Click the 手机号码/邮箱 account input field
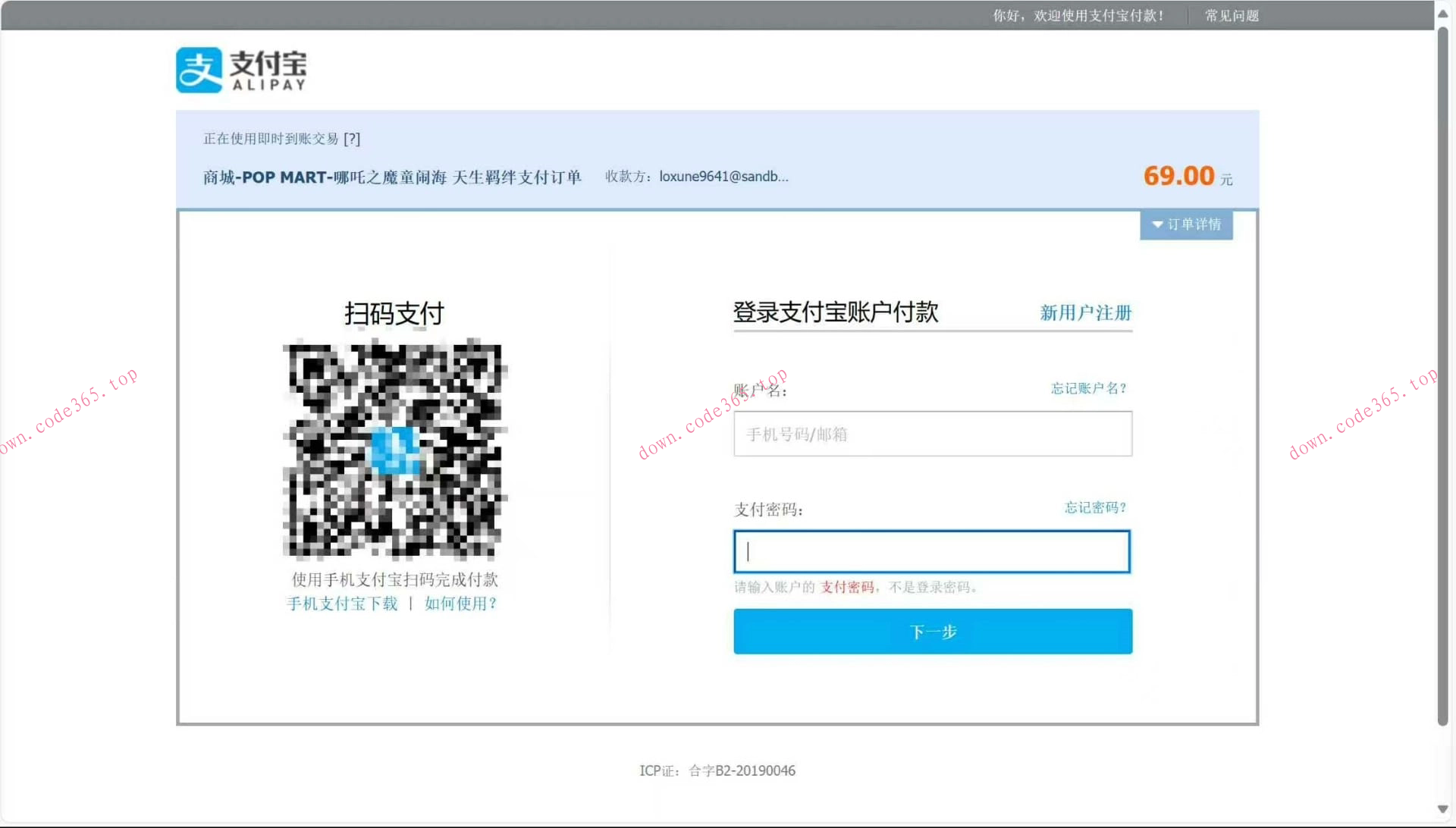 point(932,434)
